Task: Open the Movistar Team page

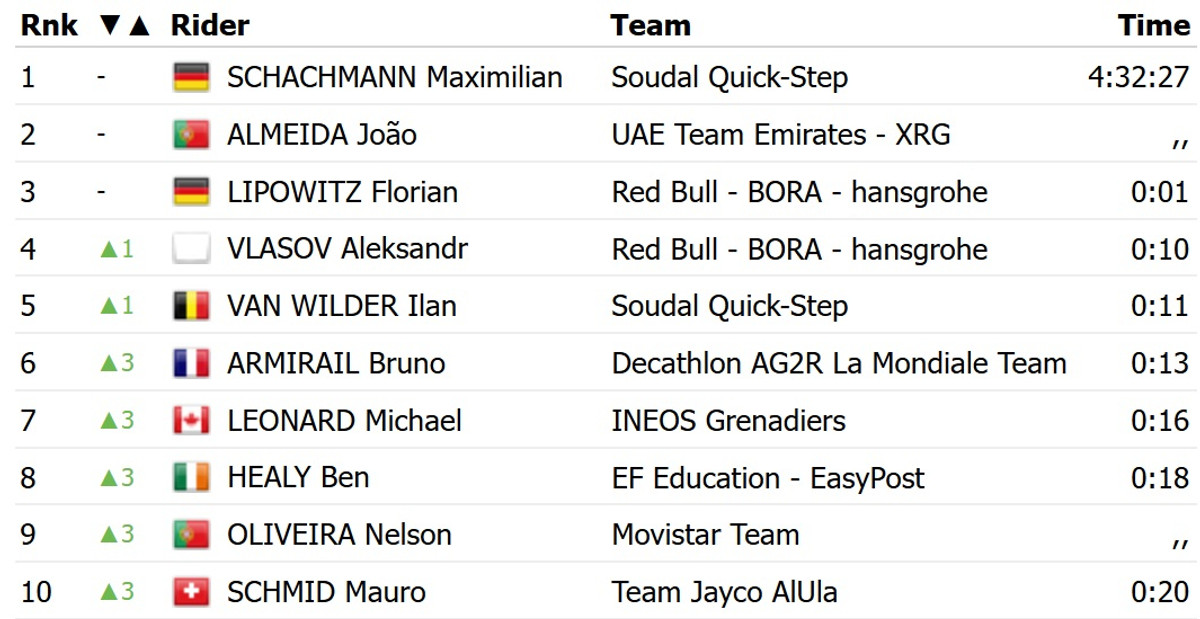Action: point(705,535)
